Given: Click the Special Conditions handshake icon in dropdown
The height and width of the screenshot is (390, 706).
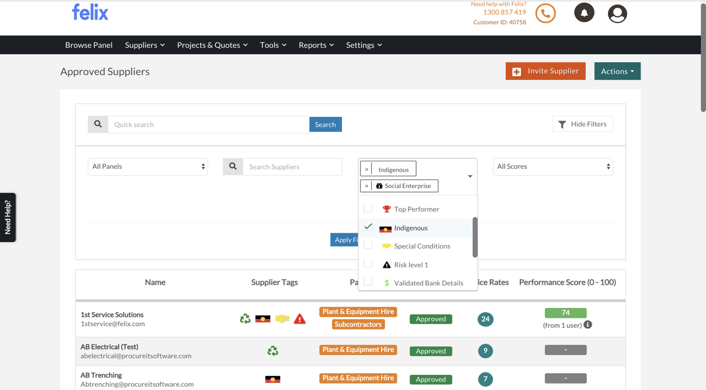Looking at the screenshot, I should [386, 246].
